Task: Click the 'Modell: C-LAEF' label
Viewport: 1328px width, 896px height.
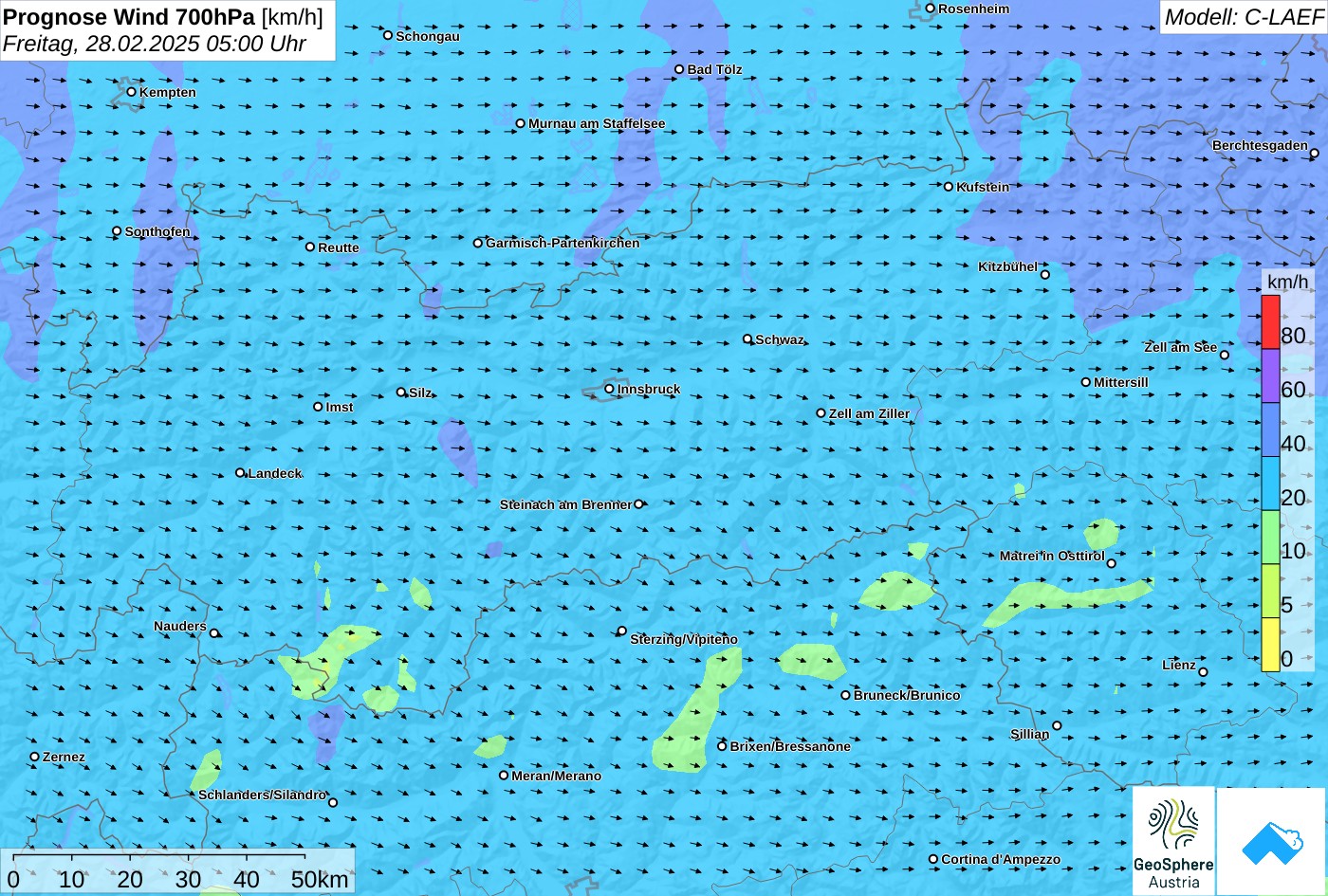Action: (x=1243, y=16)
